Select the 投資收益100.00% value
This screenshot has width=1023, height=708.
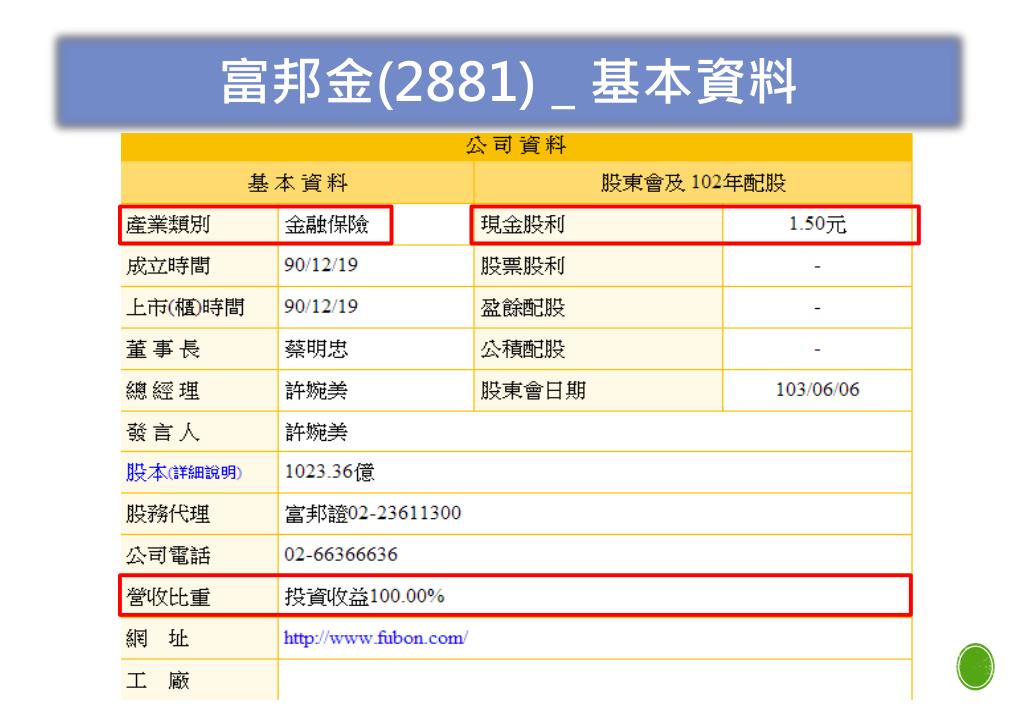364,596
